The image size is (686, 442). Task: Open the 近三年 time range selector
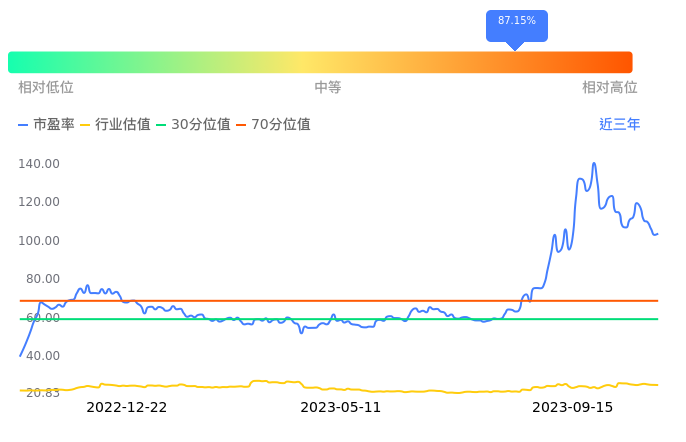tap(619, 125)
